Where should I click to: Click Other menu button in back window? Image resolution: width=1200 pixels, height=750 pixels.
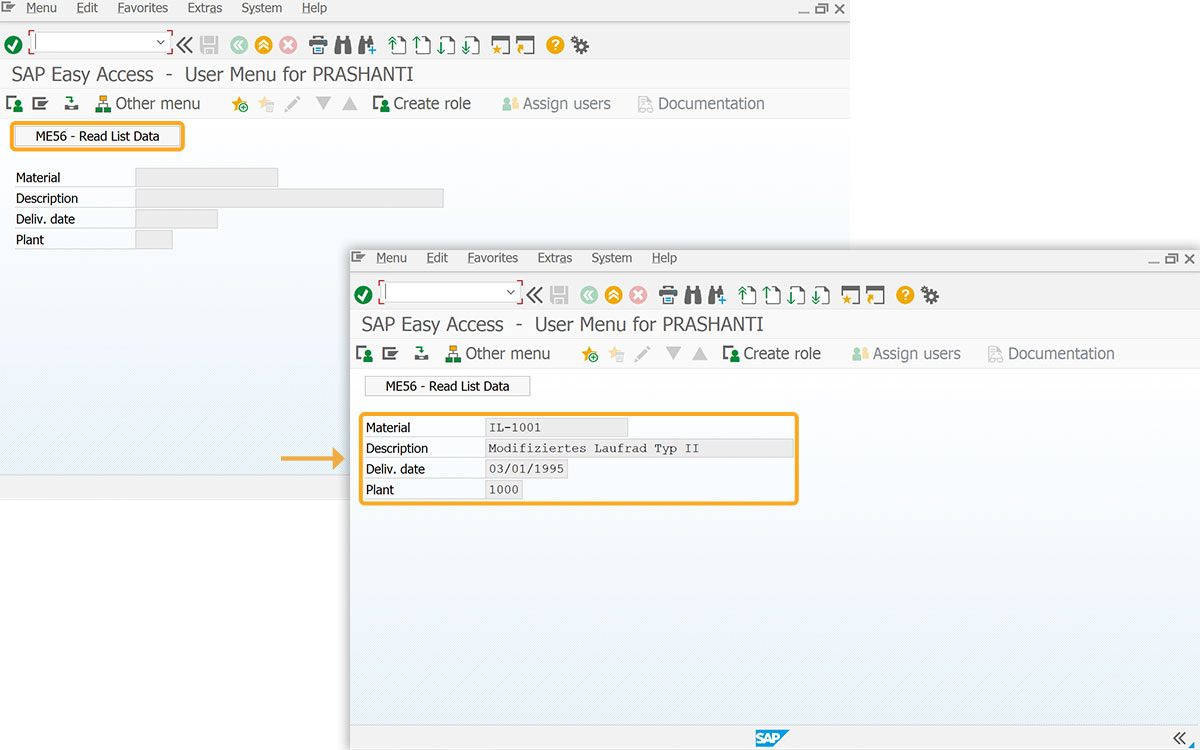pyautogui.click(x=147, y=104)
